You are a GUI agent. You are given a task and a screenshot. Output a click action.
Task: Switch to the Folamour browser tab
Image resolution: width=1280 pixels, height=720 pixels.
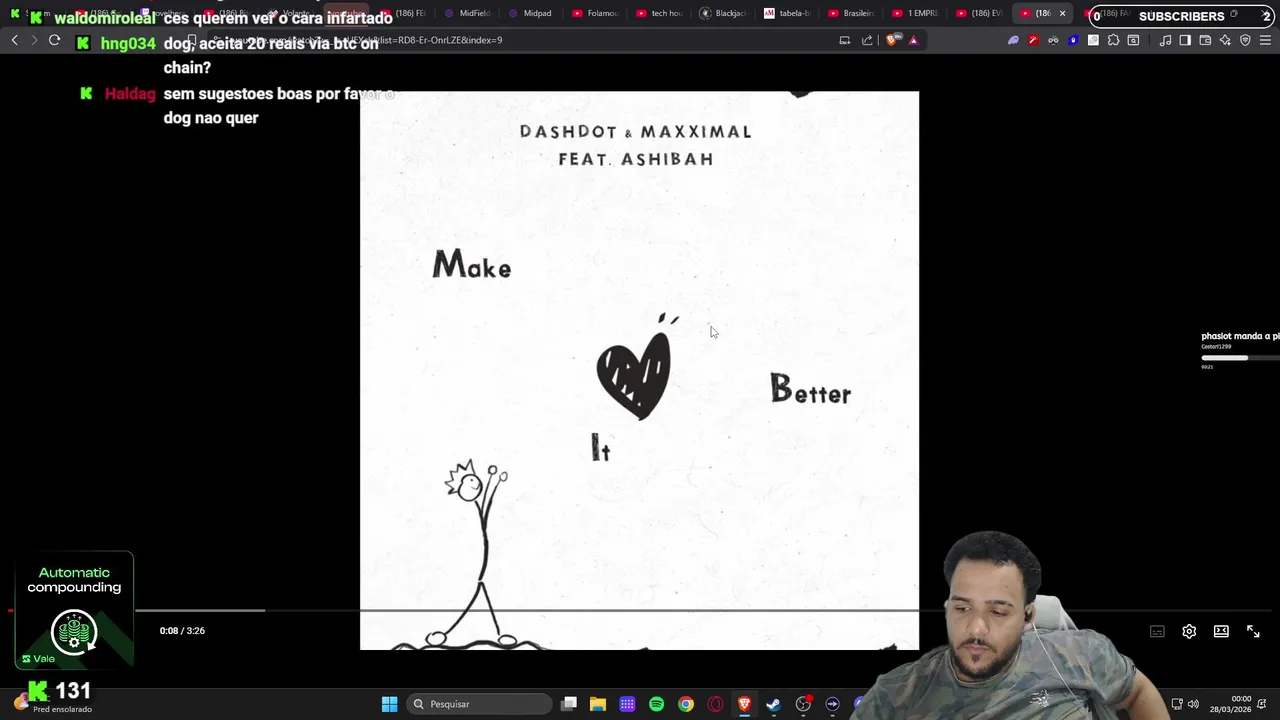point(595,13)
